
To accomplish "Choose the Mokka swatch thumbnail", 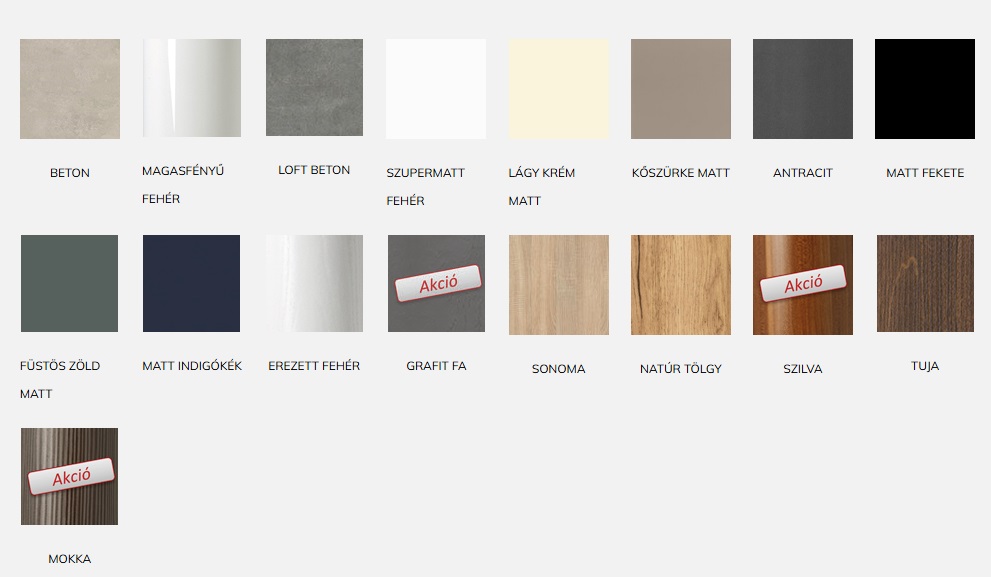I will click(x=70, y=477).
